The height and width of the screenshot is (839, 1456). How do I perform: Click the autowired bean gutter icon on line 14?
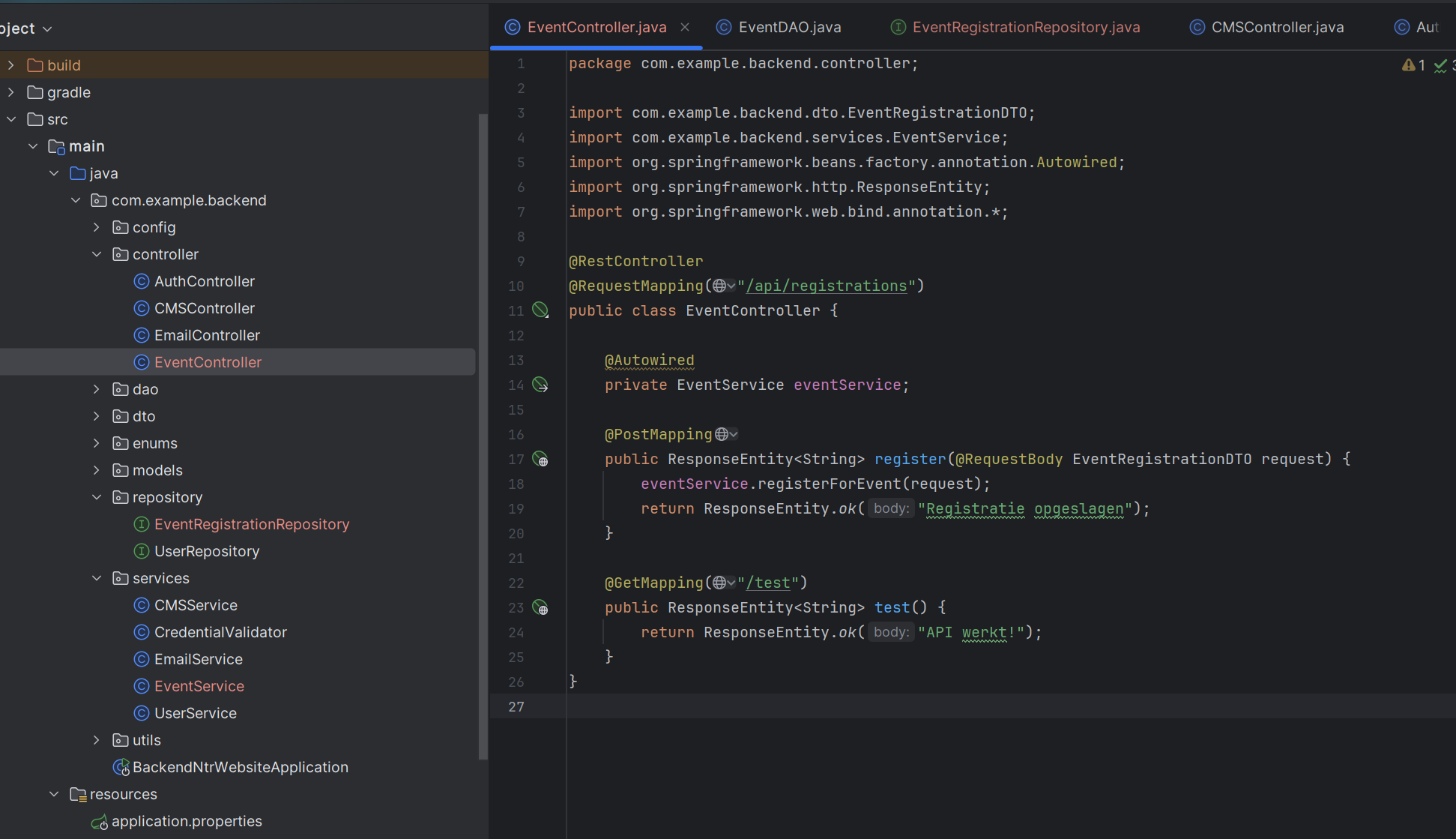pos(540,385)
